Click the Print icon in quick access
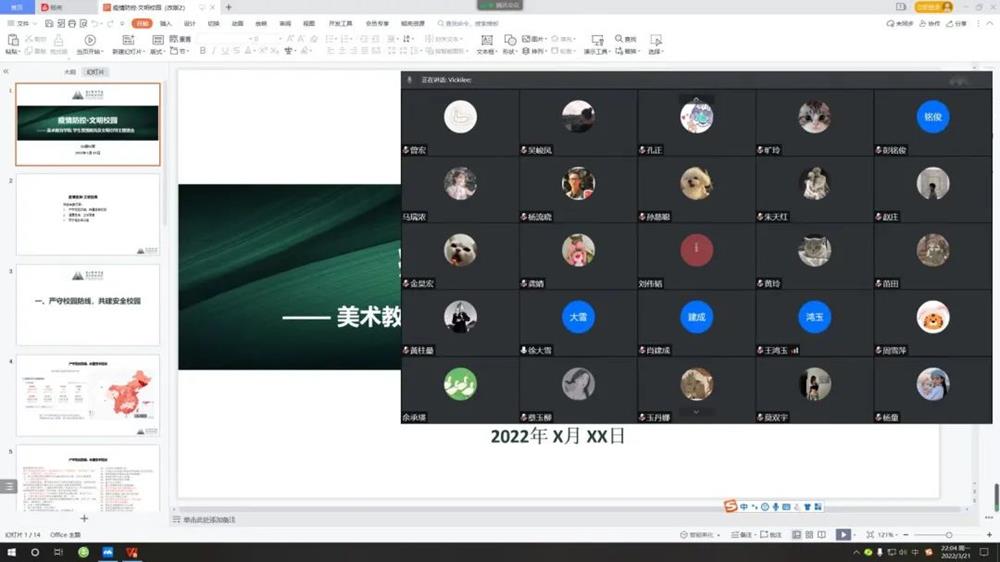The width and height of the screenshot is (1000, 562). pos(71,24)
